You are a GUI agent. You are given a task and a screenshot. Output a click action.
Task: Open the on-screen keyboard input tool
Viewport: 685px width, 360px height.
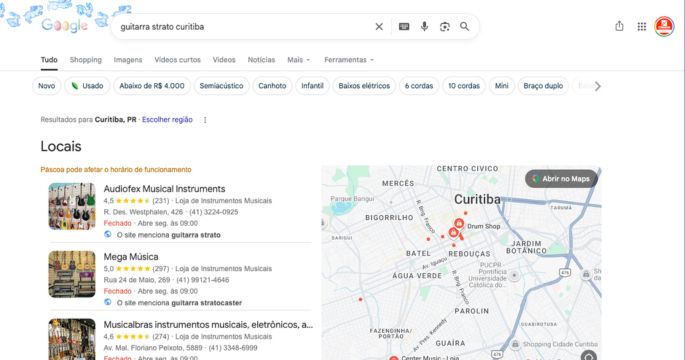click(x=404, y=27)
